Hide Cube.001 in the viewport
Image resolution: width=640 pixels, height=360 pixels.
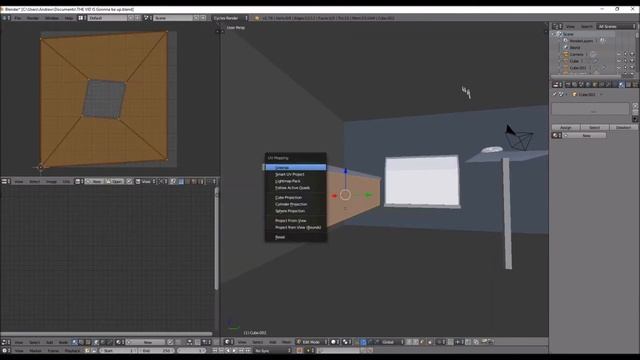click(x=619, y=68)
